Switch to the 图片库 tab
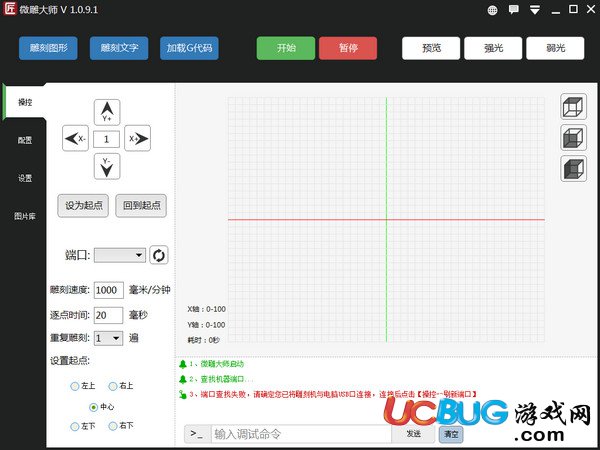The image size is (600, 450). pyautogui.click(x=24, y=216)
